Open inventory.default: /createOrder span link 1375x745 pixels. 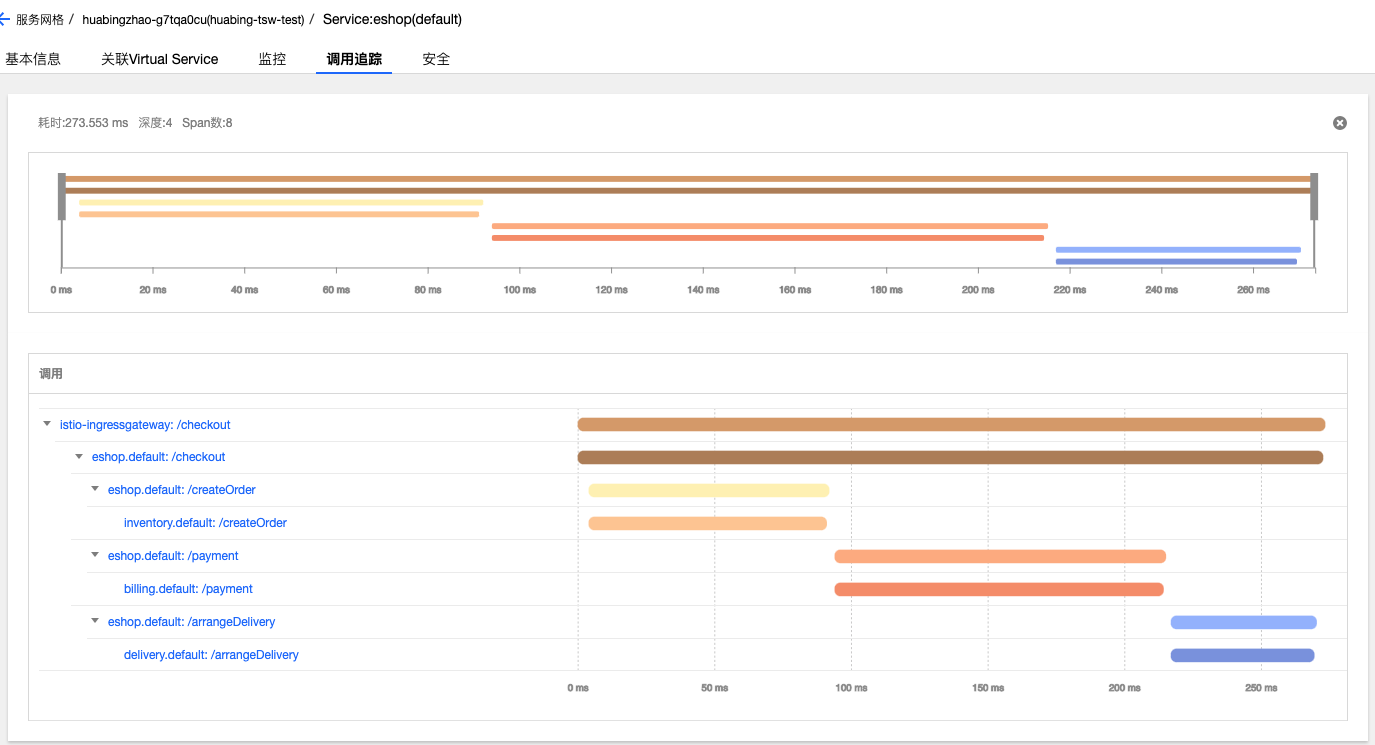[205, 523]
